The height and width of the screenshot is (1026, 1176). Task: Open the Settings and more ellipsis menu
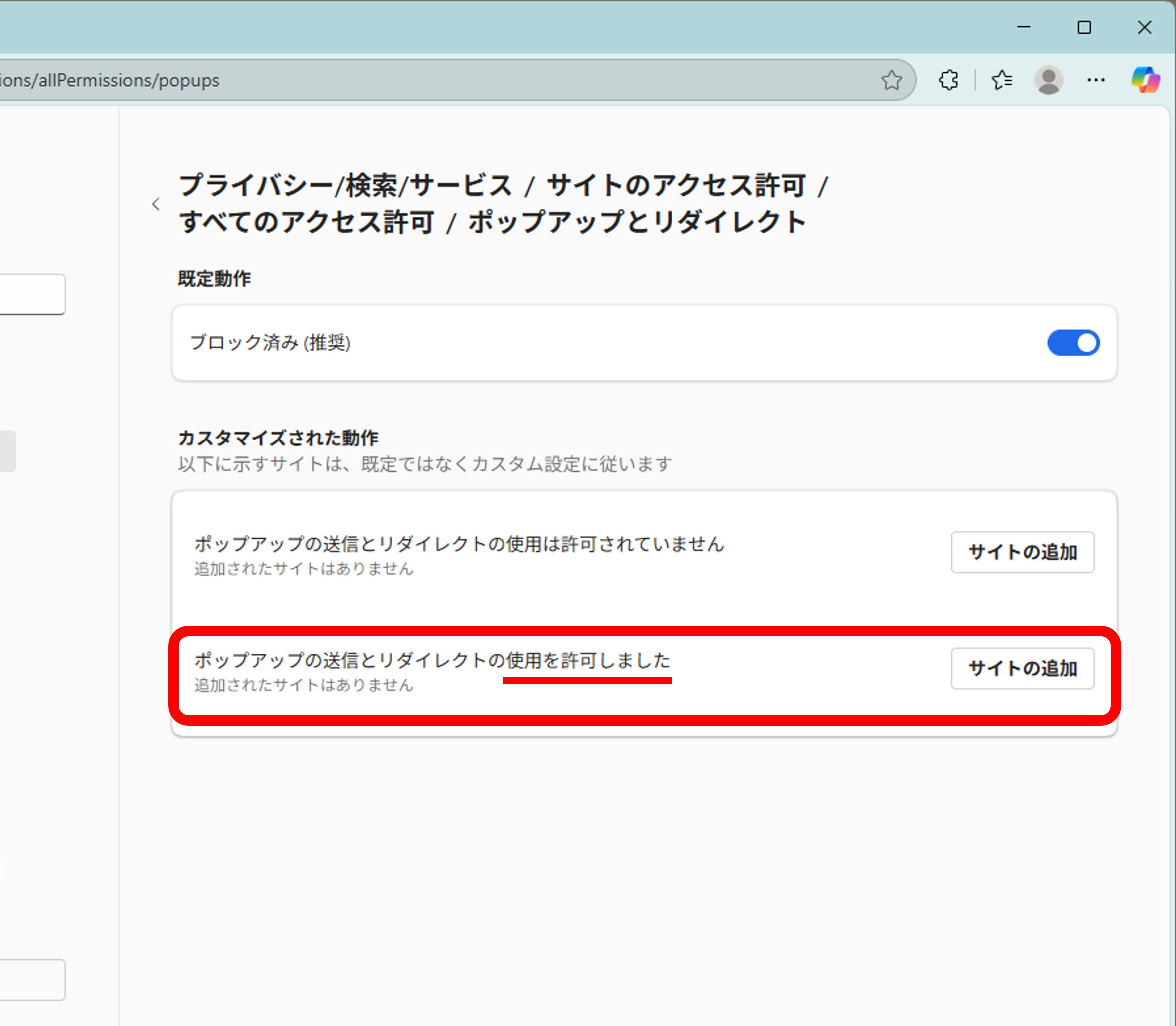[1096, 80]
